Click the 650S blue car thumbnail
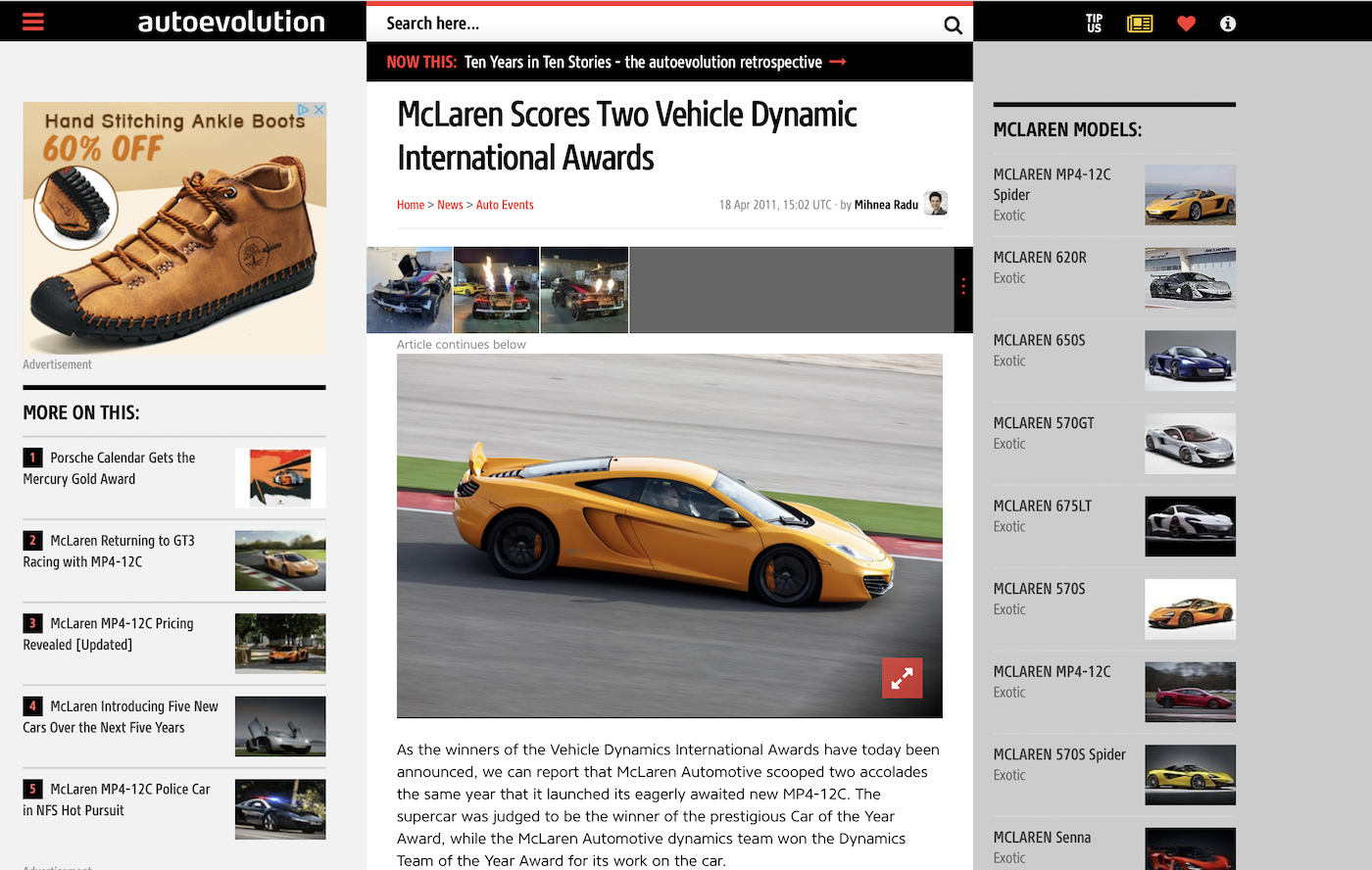 [x=1190, y=361]
